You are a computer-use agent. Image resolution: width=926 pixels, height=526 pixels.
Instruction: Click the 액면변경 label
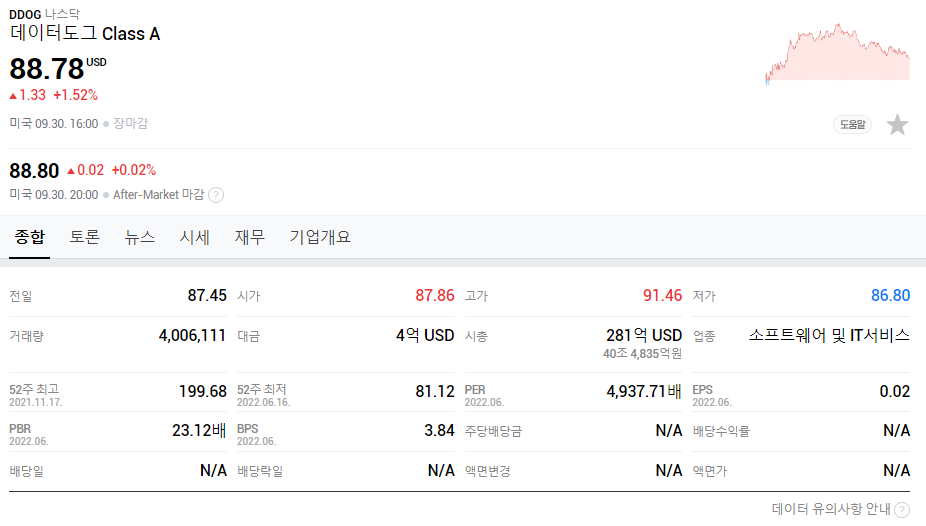(x=487, y=472)
